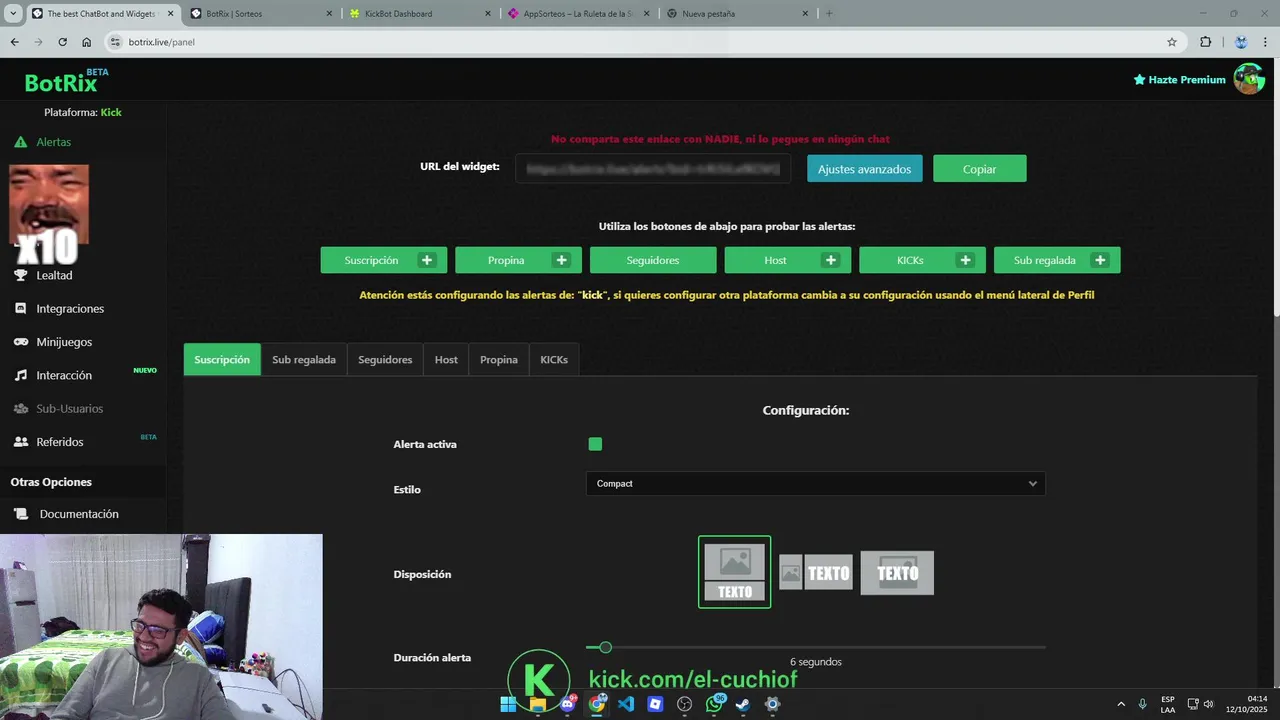Open Steam from the taskbar
Screen dimensions: 1280x720
click(x=743, y=704)
